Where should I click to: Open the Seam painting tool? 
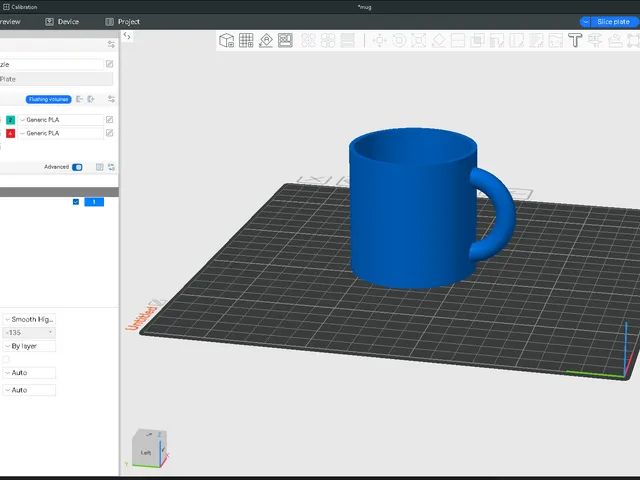[x=517, y=40]
